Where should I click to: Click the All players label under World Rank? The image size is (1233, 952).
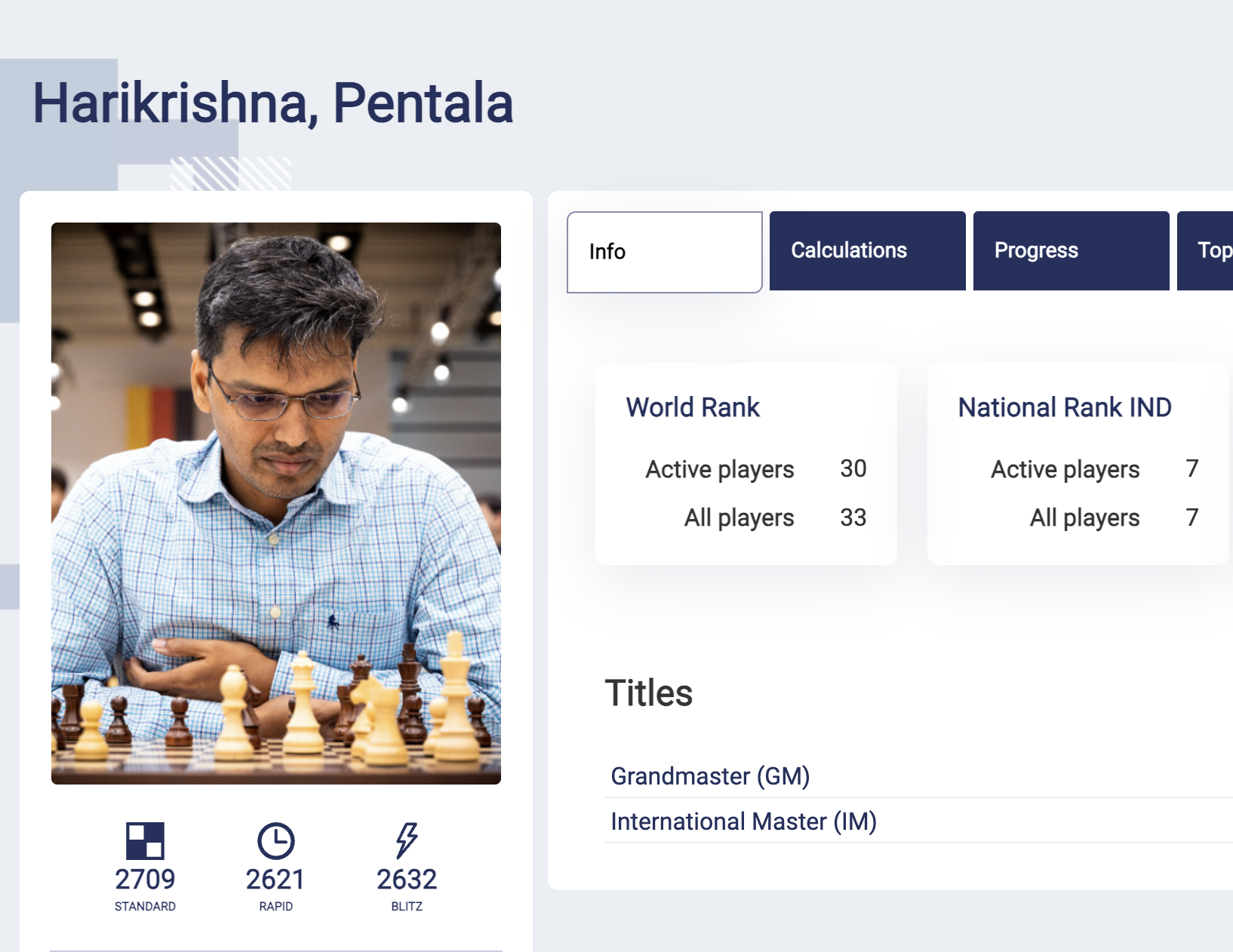[739, 518]
